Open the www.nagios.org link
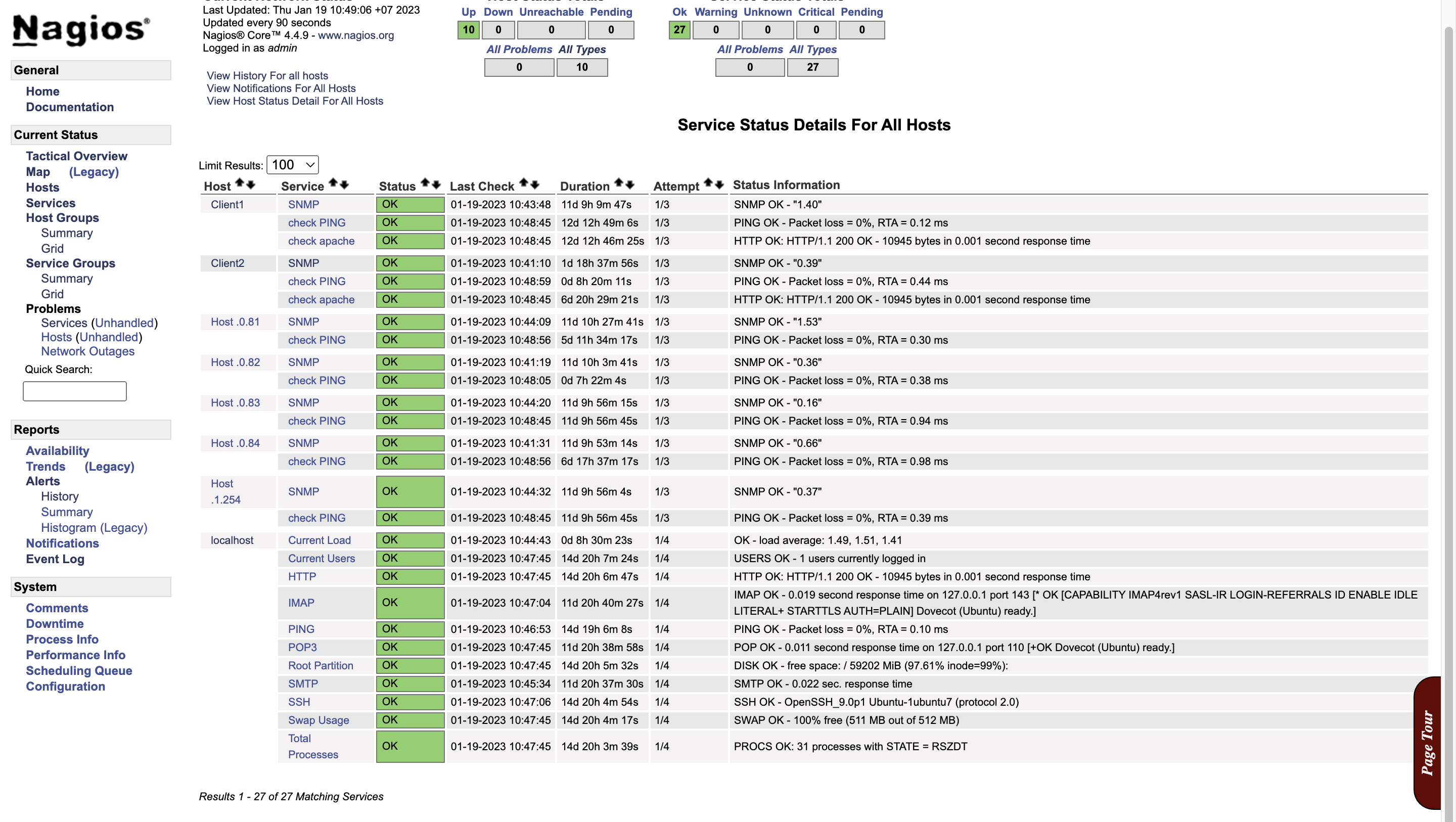Viewport: 1456px width, 822px height. pyautogui.click(x=355, y=35)
